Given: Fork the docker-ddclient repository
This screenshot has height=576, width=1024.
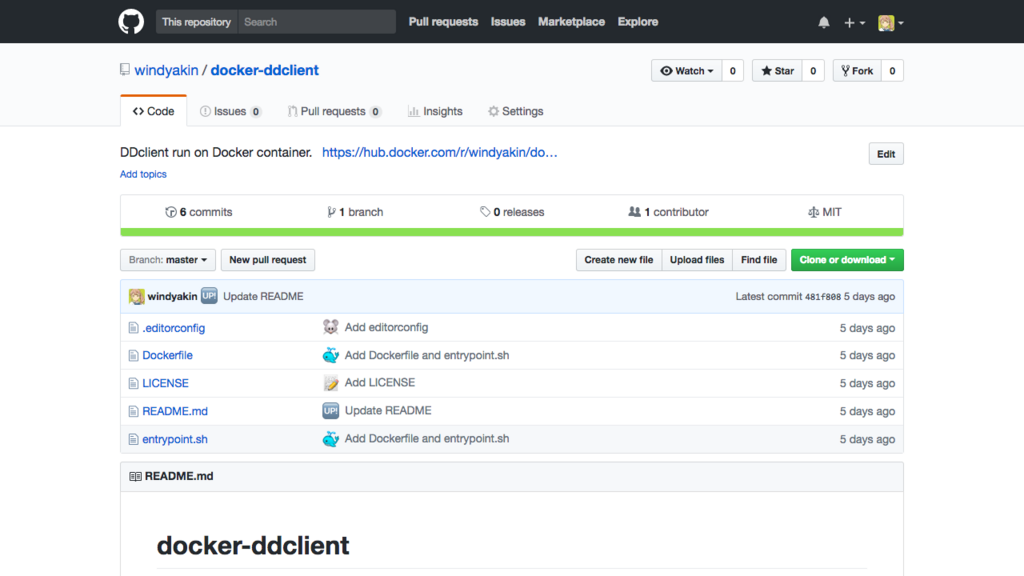Looking at the screenshot, I should tap(857, 71).
